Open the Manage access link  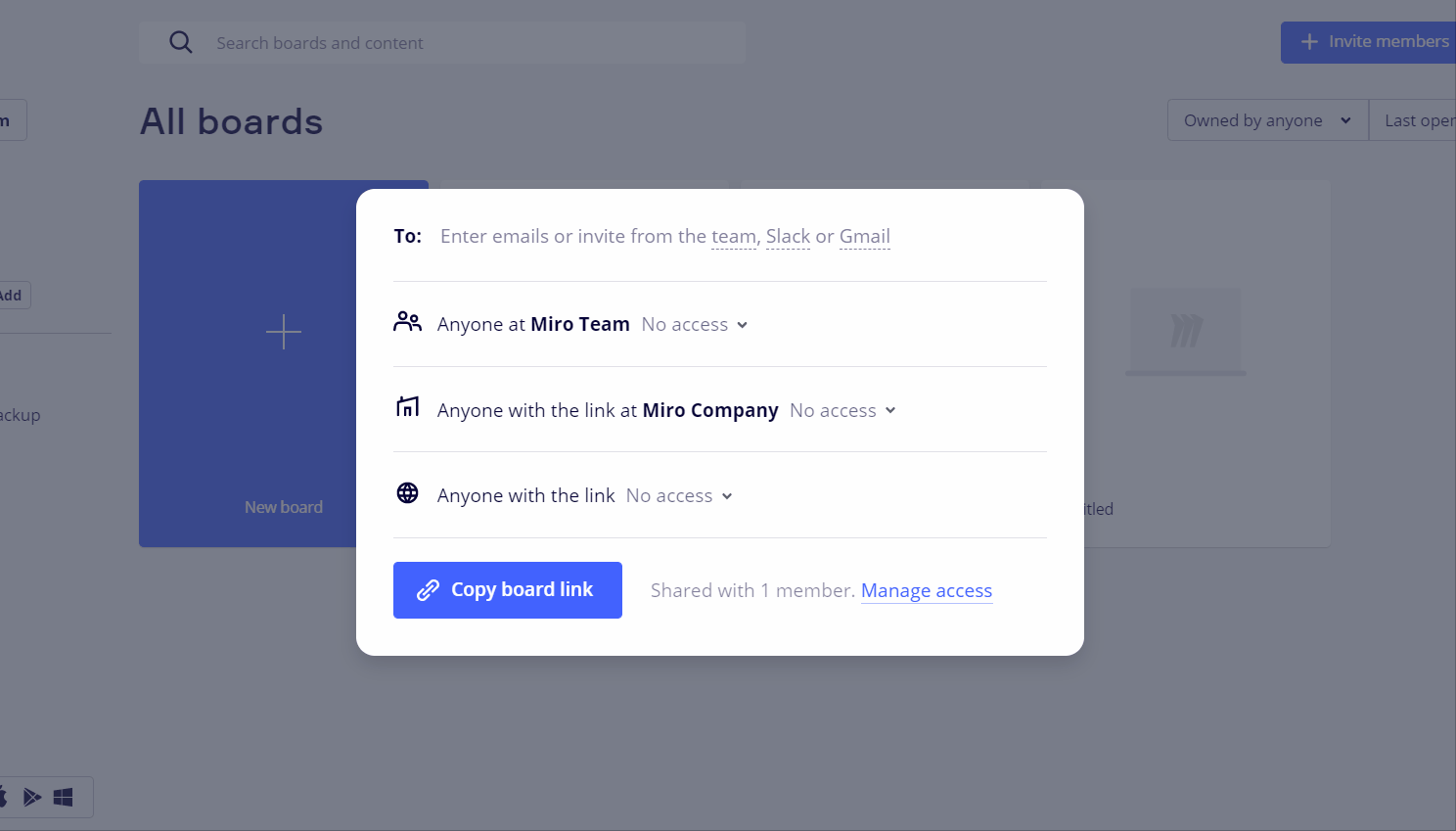point(926,591)
